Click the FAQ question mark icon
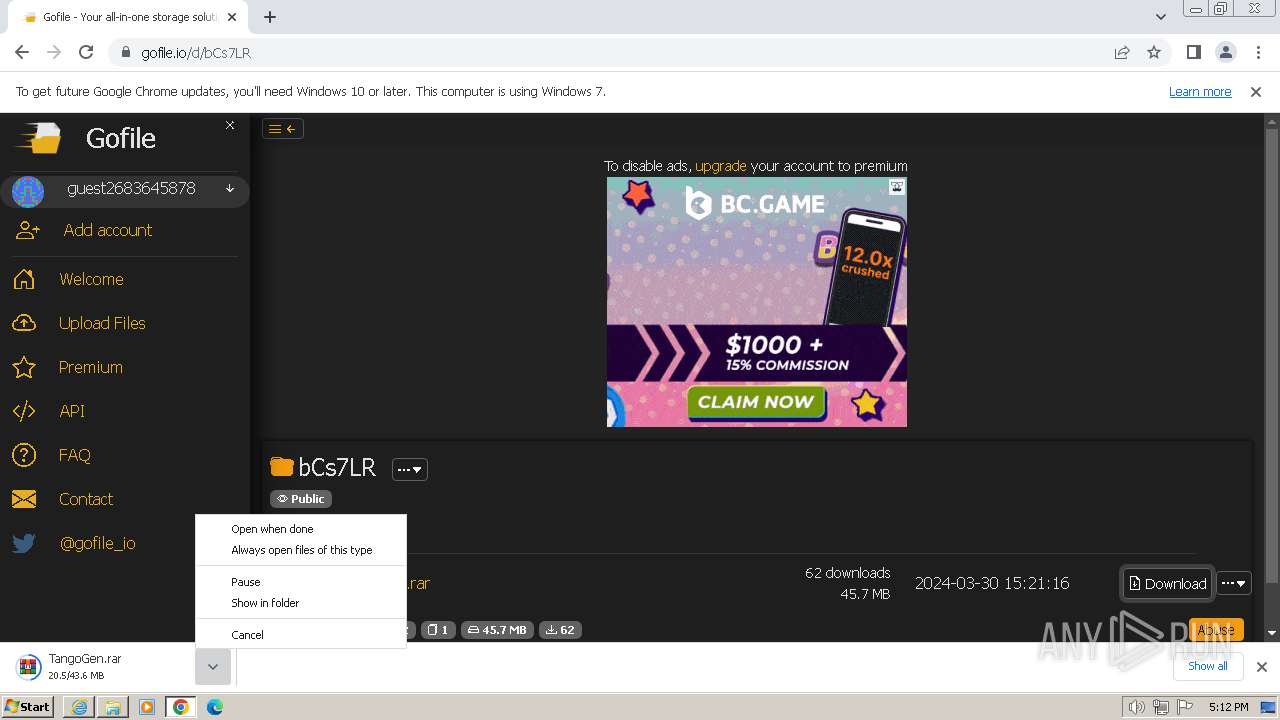The width and height of the screenshot is (1280, 720). tap(24, 455)
